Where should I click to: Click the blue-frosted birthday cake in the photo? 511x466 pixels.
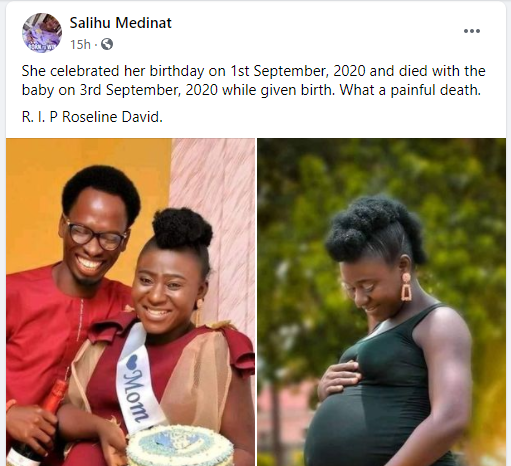[x=180, y=446]
